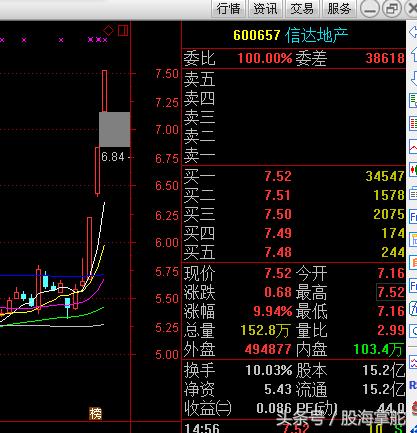Click the 榜 marker below the chart
417x433 pixels.
pos(95,414)
